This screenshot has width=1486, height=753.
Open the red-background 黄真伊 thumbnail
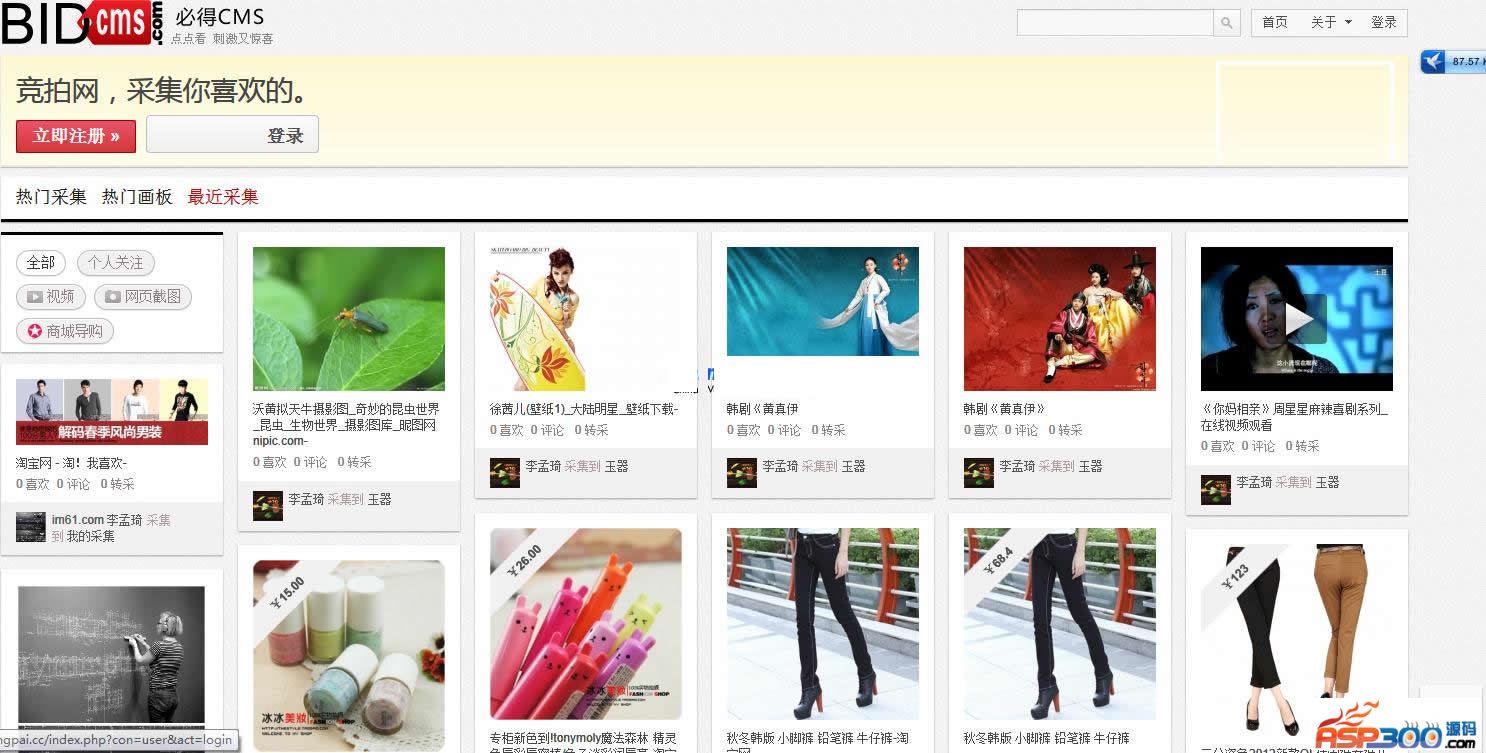1060,319
